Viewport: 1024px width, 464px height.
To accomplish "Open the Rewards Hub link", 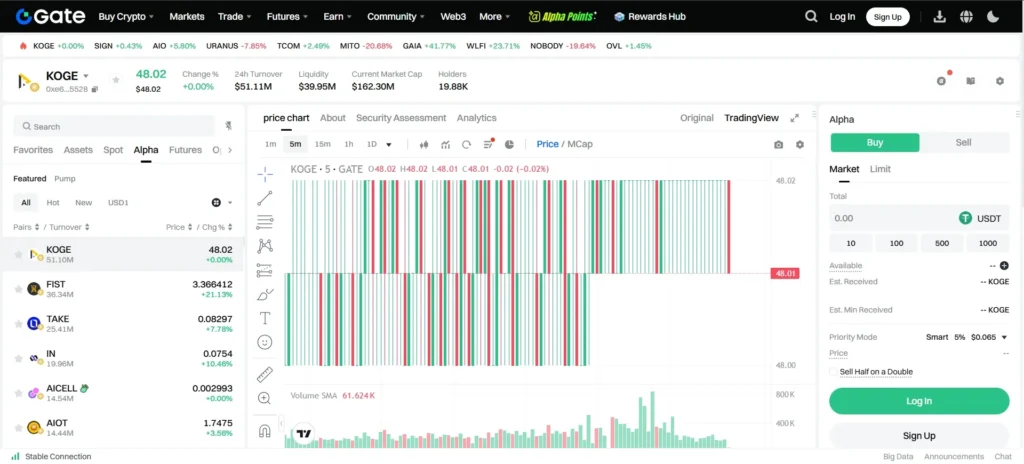I will pos(650,17).
